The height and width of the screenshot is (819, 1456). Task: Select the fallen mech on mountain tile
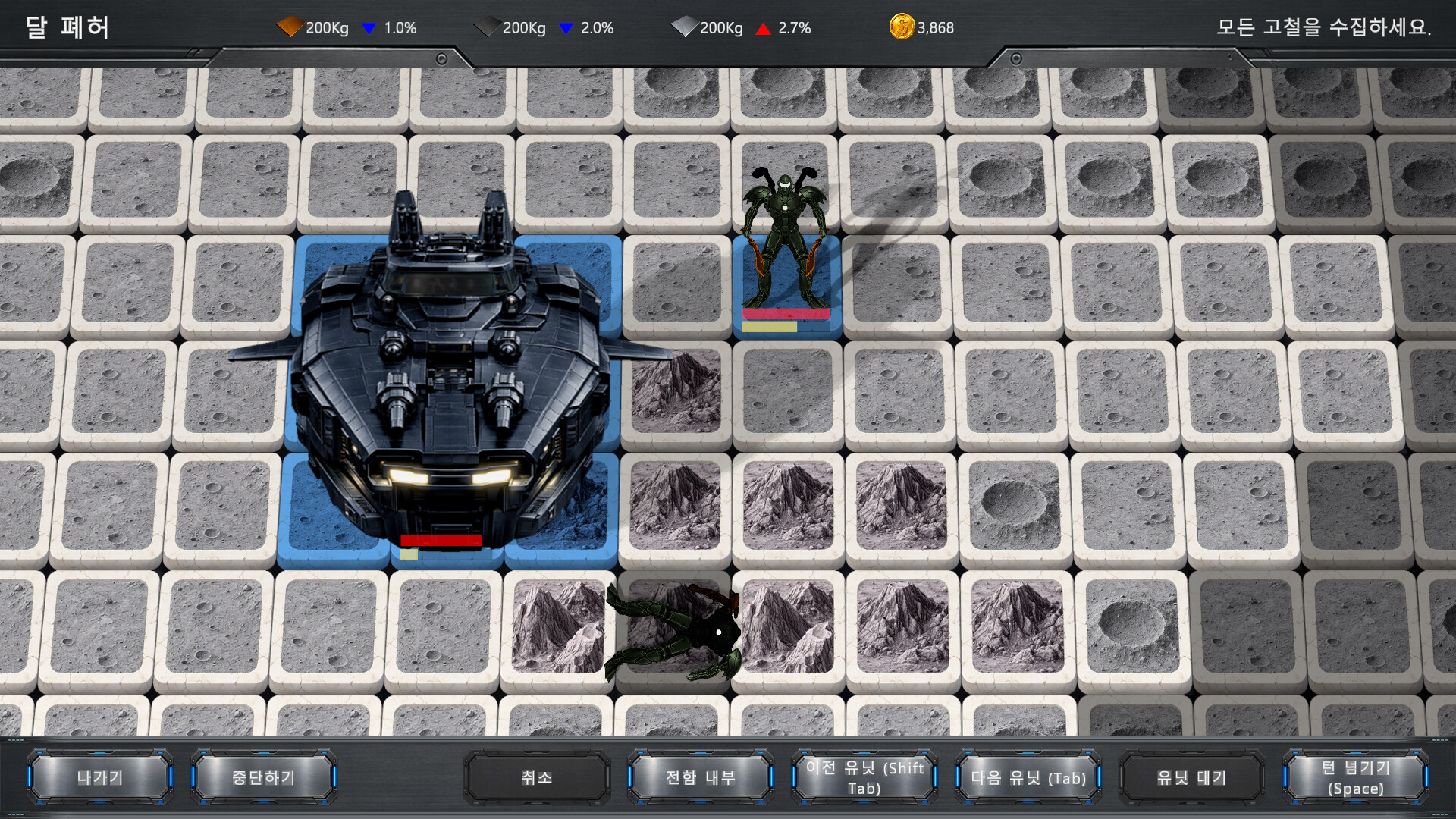click(x=673, y=631)
